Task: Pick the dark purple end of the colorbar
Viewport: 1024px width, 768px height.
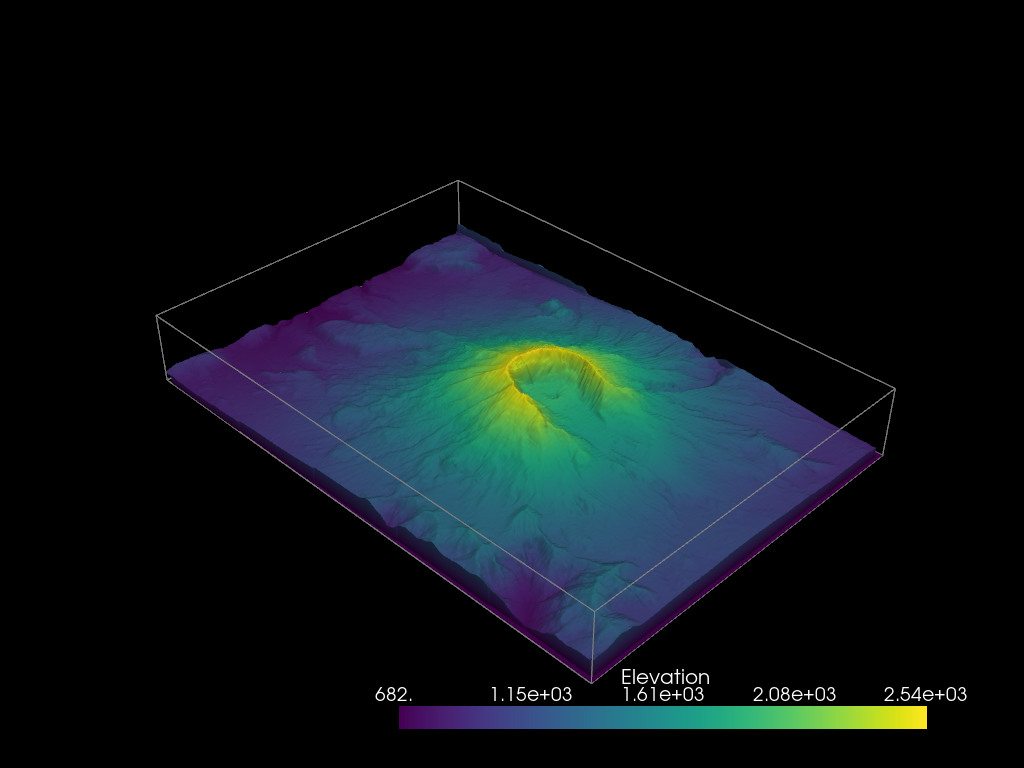Action: 411,718
